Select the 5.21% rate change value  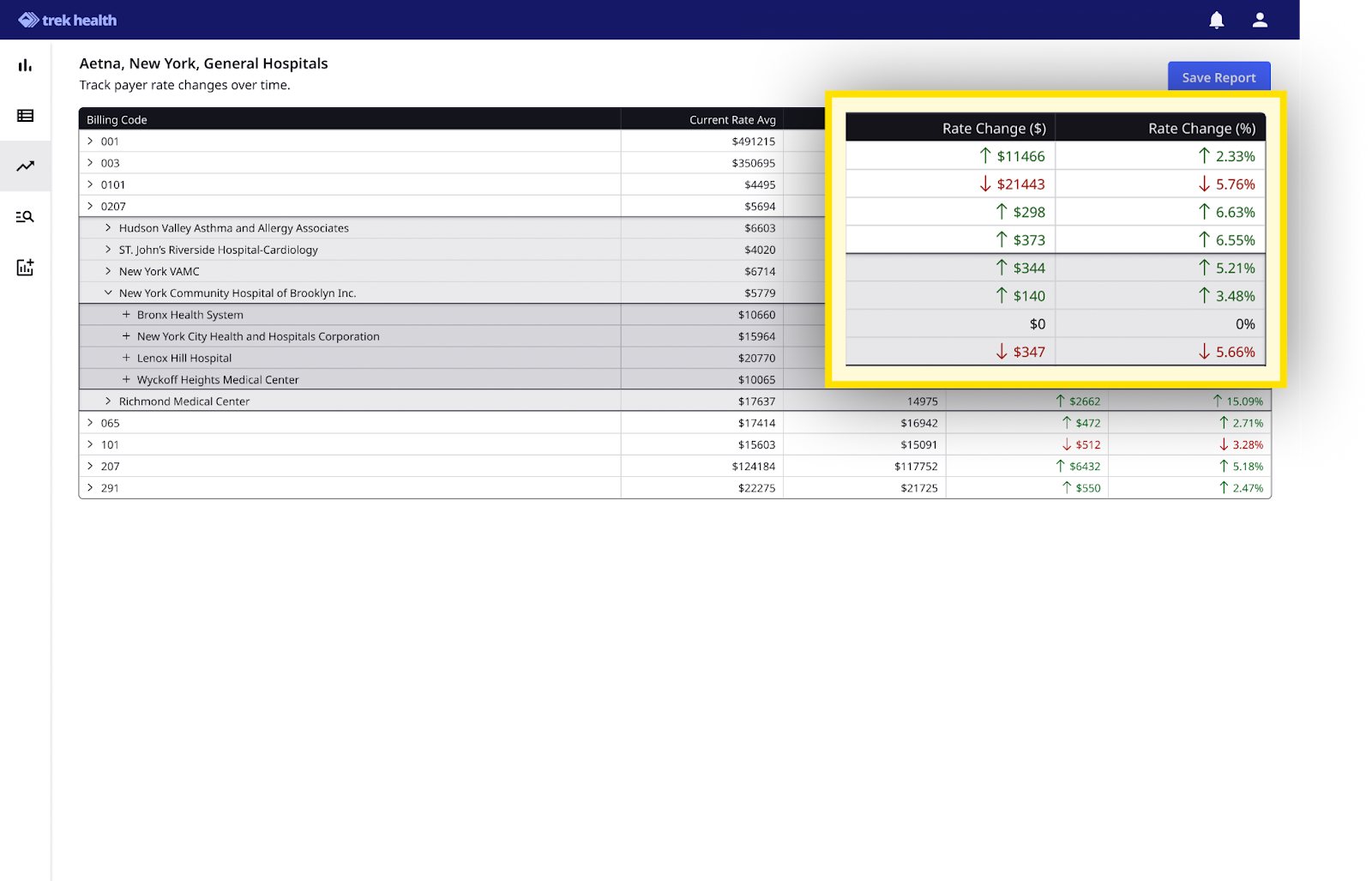click(x=1227, y=268)
